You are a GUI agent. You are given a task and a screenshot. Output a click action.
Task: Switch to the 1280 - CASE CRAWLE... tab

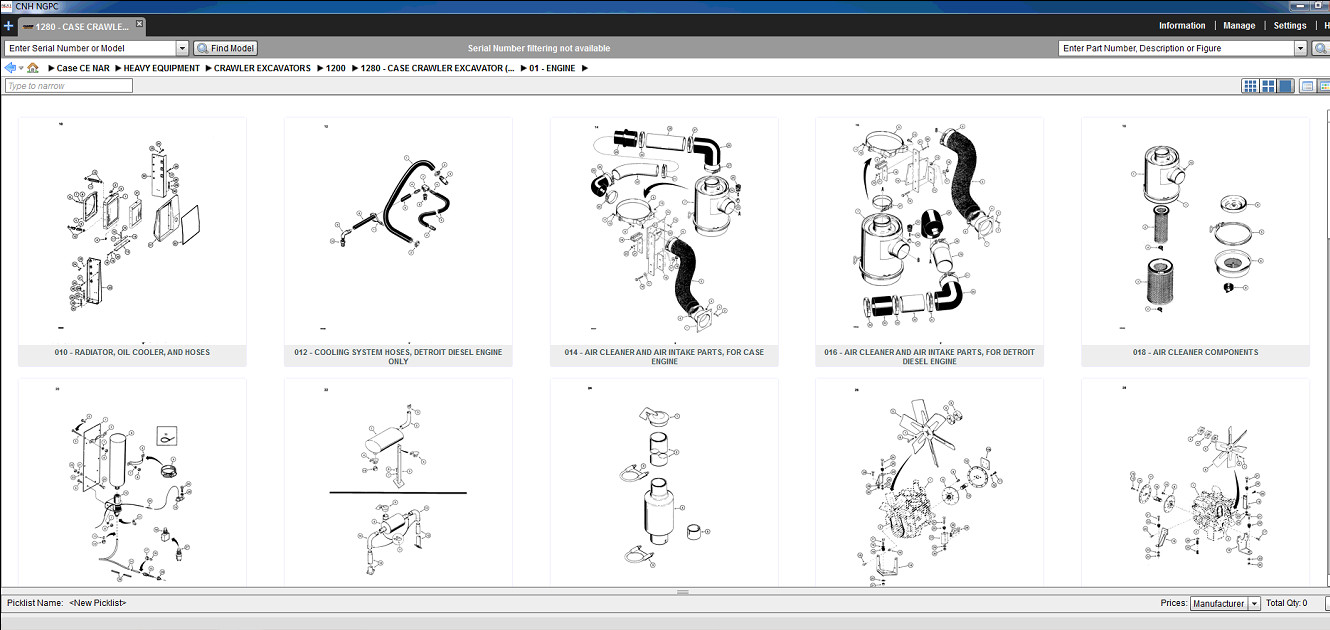click(82, 26)
